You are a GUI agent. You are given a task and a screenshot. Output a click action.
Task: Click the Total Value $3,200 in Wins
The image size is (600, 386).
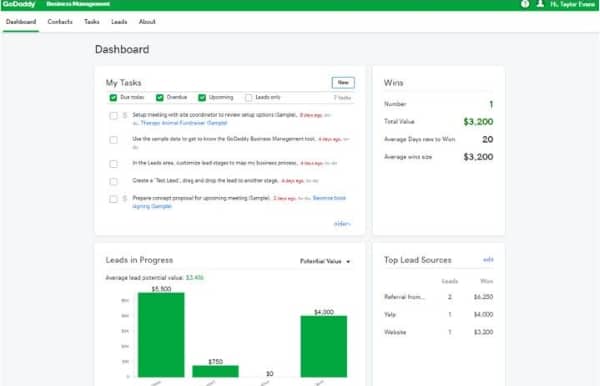[x=478, y=122]
